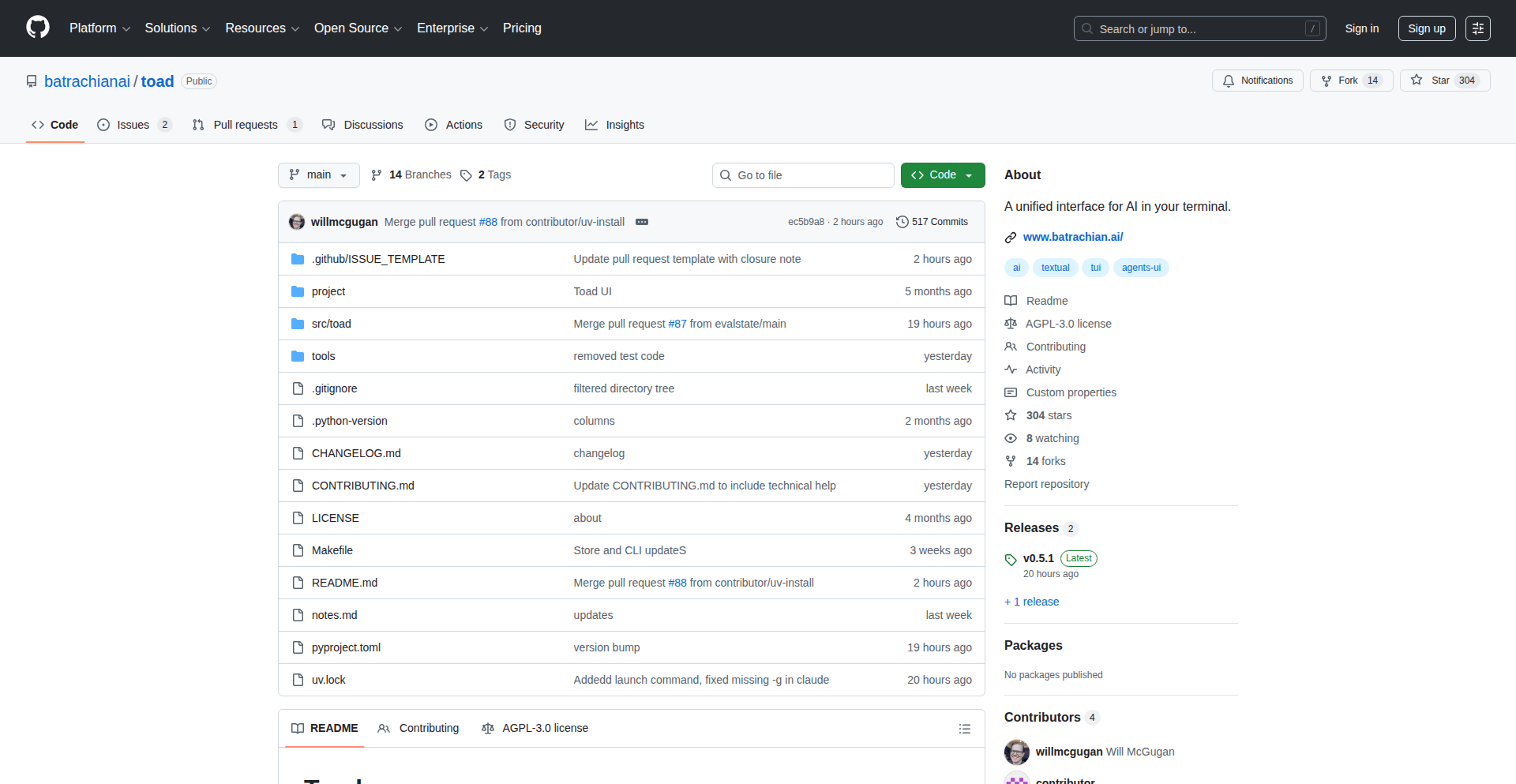This screenshot has width=1516, height=784.
Task: Switch to the Issues tab
Action: point(133,125)
